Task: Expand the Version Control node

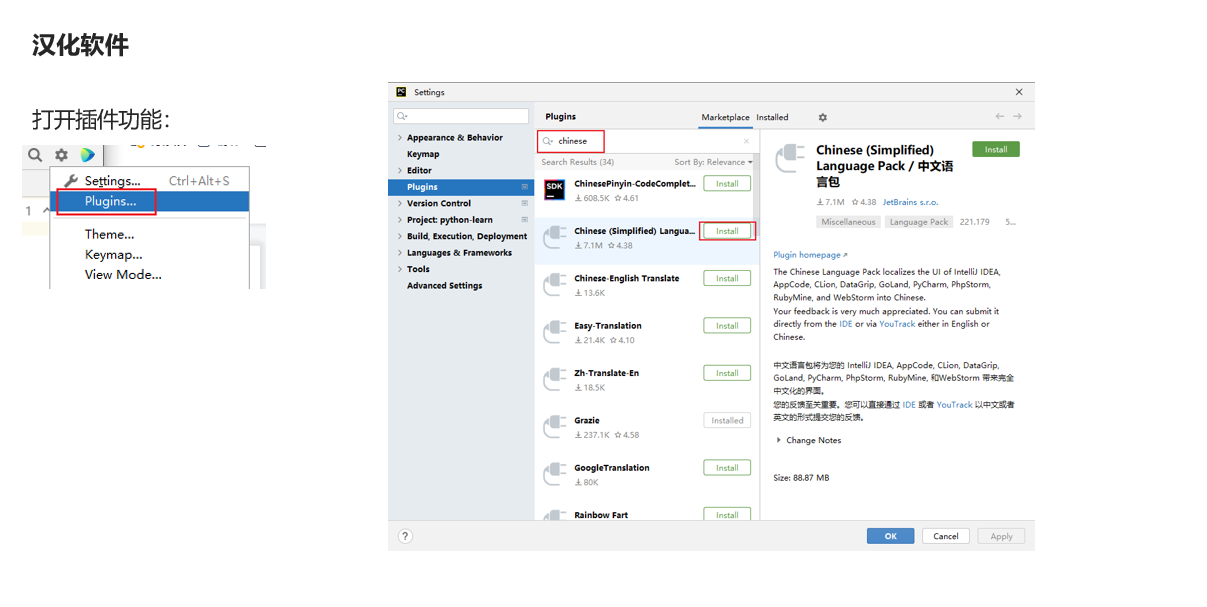Action: [400, 203]
